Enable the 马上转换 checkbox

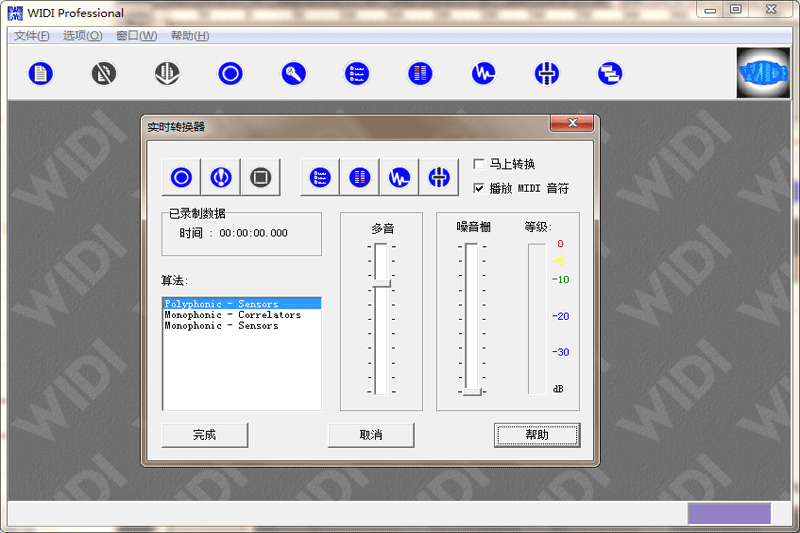tap(479, 164)
